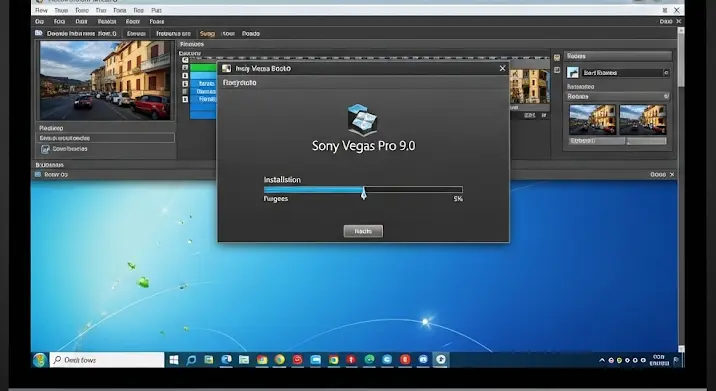This screenshot has width=716, height=391.
Task: Click the Edge browser icon on the taskbar
Action: click(x=226, y=360)
